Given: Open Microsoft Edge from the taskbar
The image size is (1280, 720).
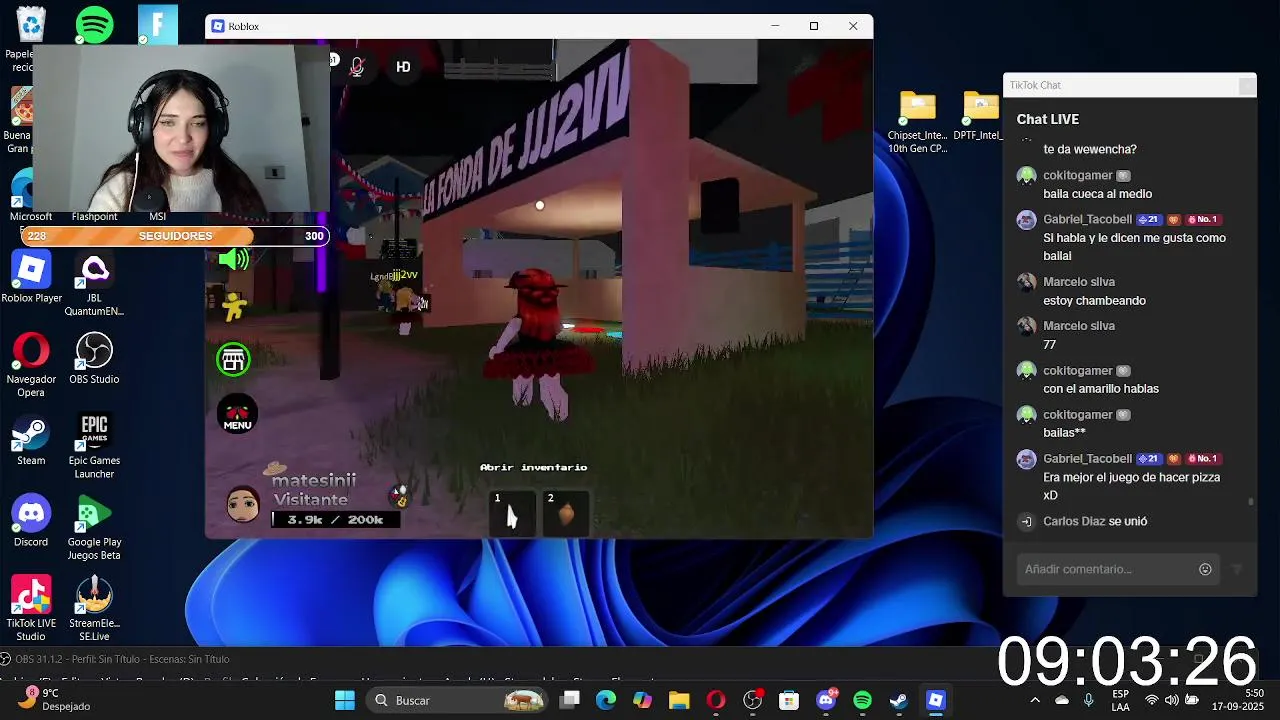Looking at the screenshot, I should [606, 700].
